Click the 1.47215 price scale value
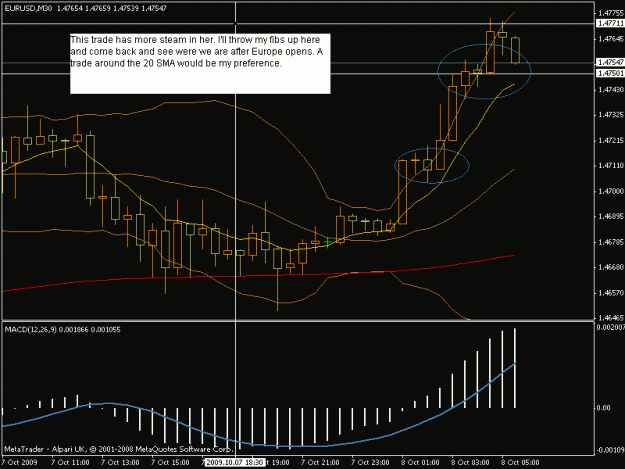This screenshot has height=469, width=625. 611,141
